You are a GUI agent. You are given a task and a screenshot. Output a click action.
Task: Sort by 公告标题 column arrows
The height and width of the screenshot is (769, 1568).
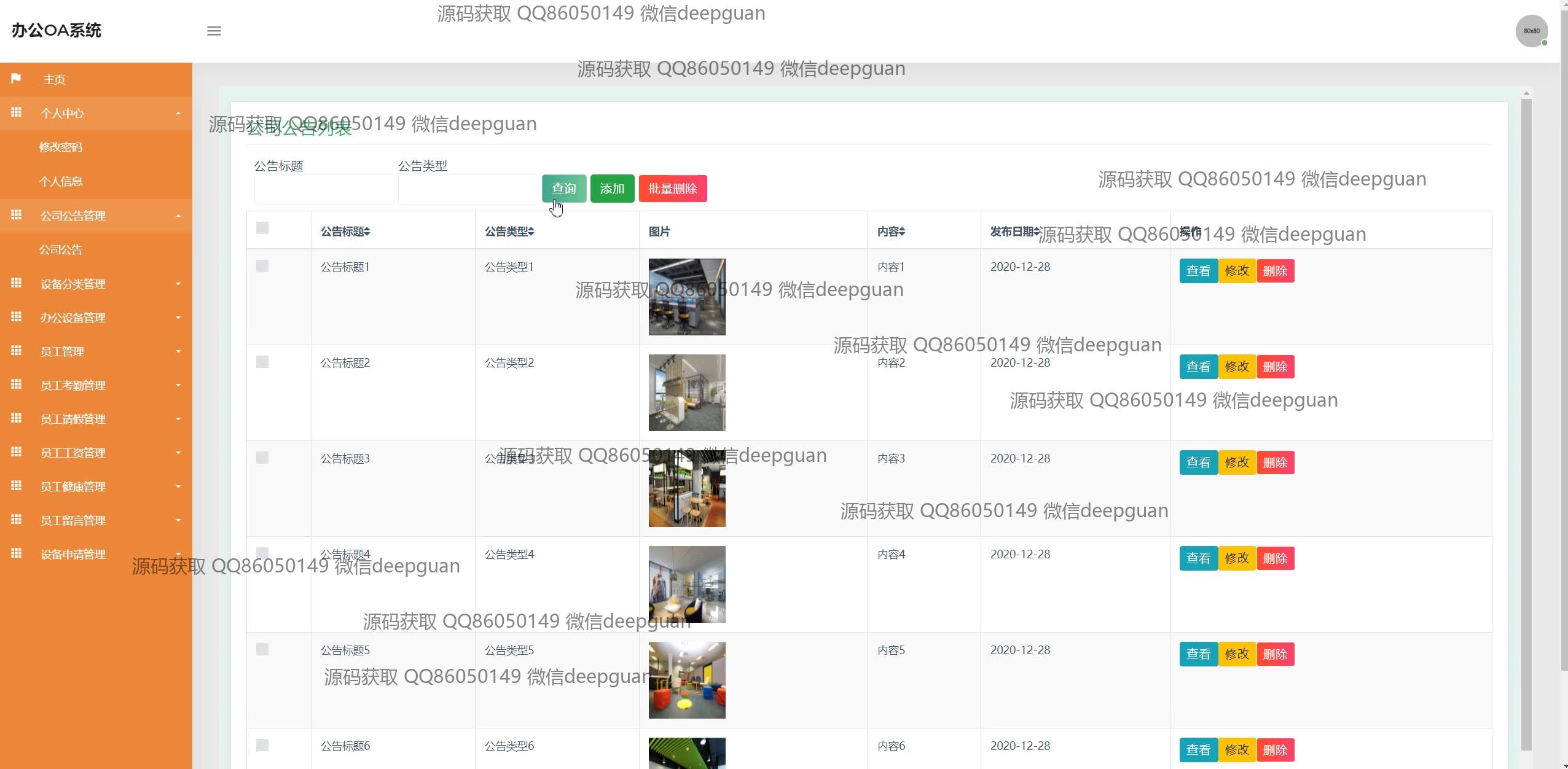pos(367,232)
